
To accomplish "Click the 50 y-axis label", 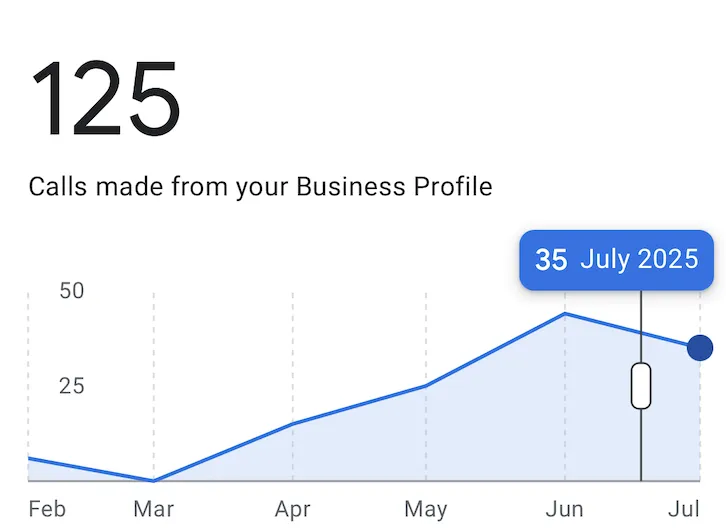I will [x=72, y=291].
